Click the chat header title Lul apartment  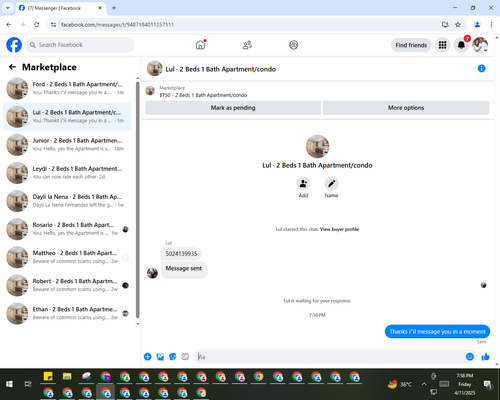click(221, 69)
